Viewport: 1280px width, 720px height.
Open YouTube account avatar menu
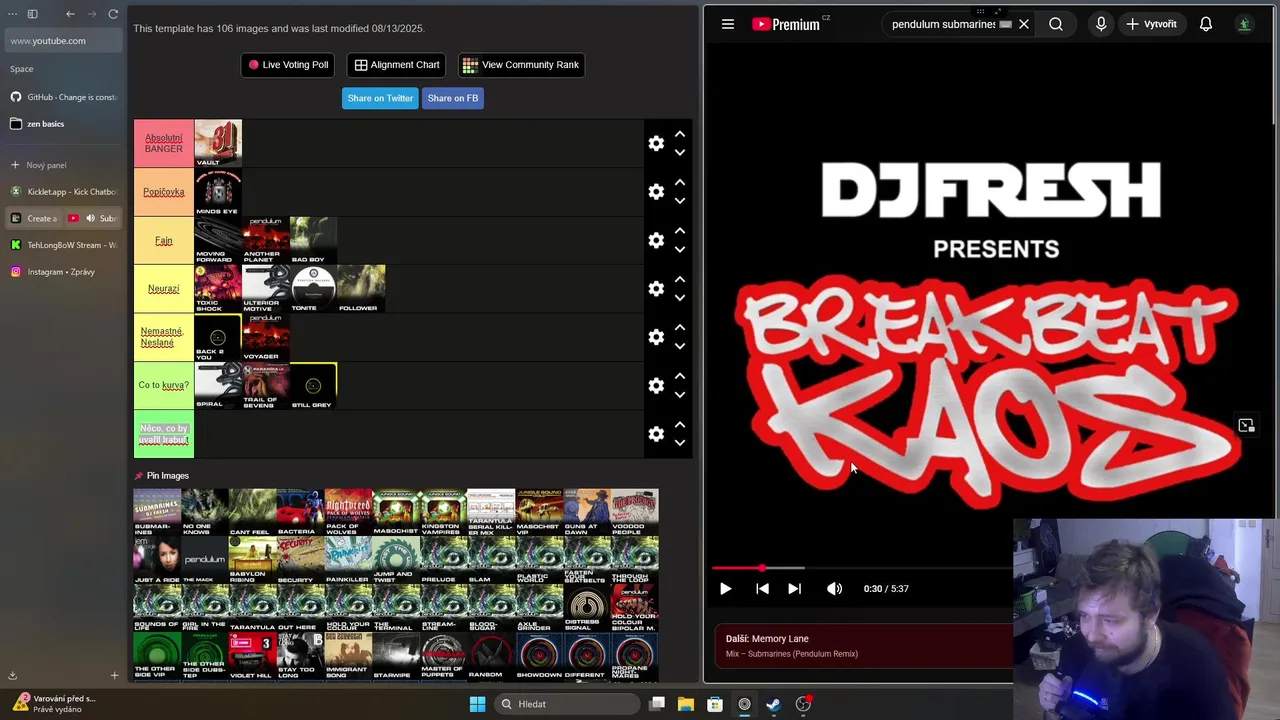1244,24
